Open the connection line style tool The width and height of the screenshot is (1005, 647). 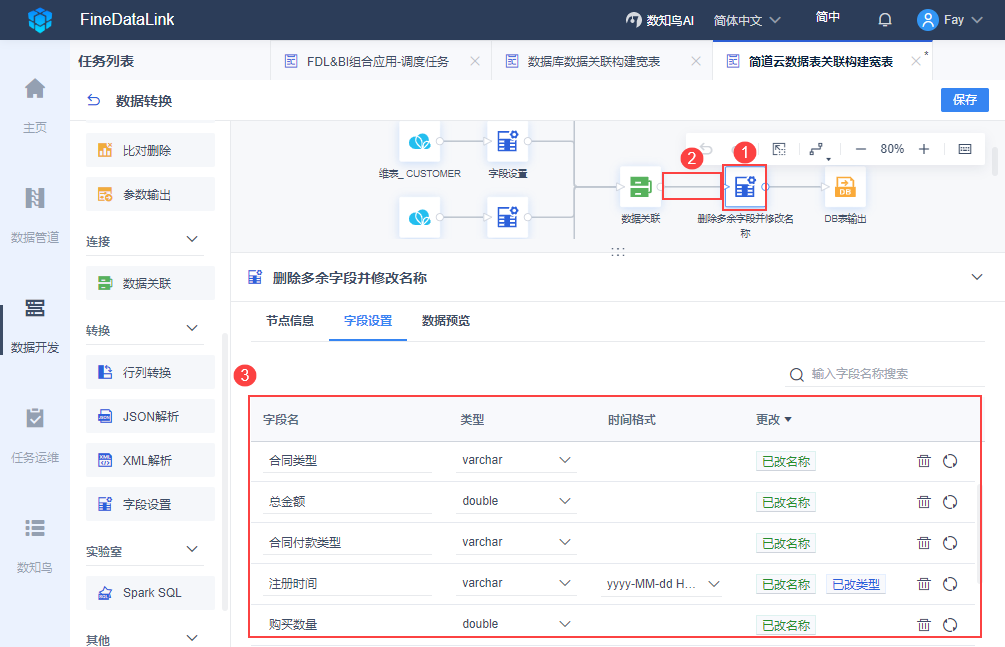pyautogui.click(x=818, y=150)
